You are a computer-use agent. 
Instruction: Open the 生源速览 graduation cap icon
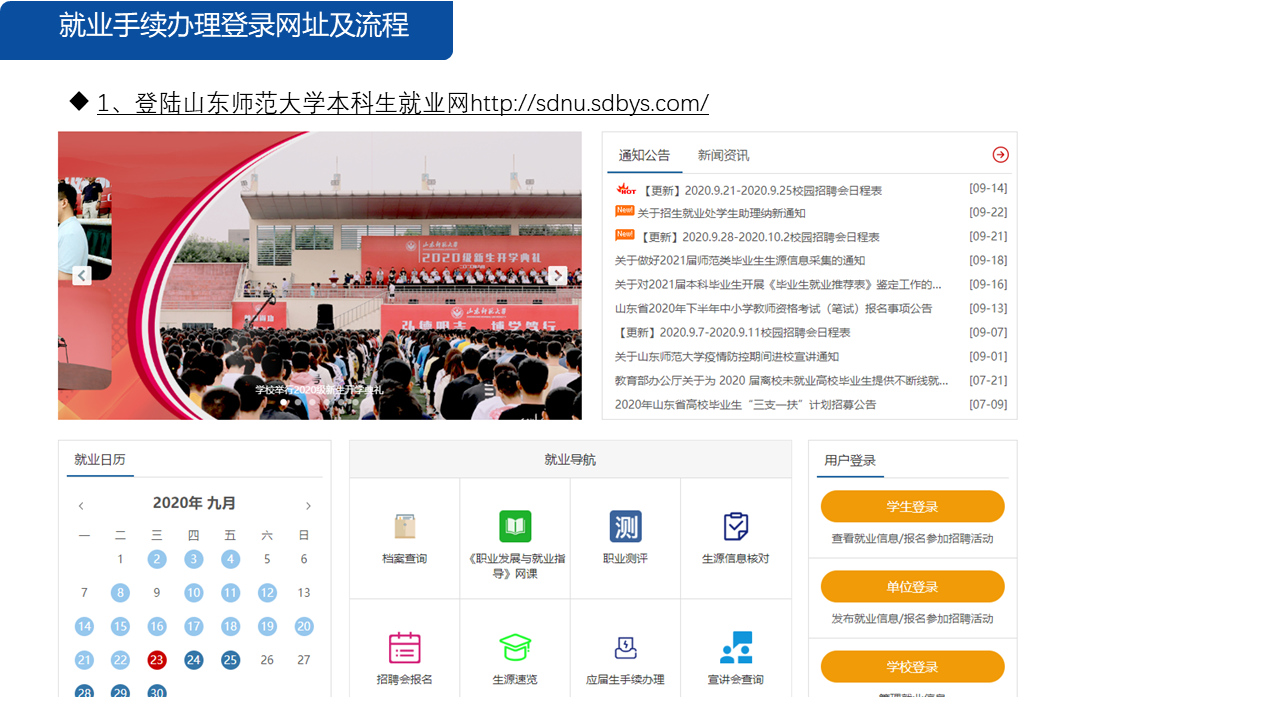tap(515, 648)
